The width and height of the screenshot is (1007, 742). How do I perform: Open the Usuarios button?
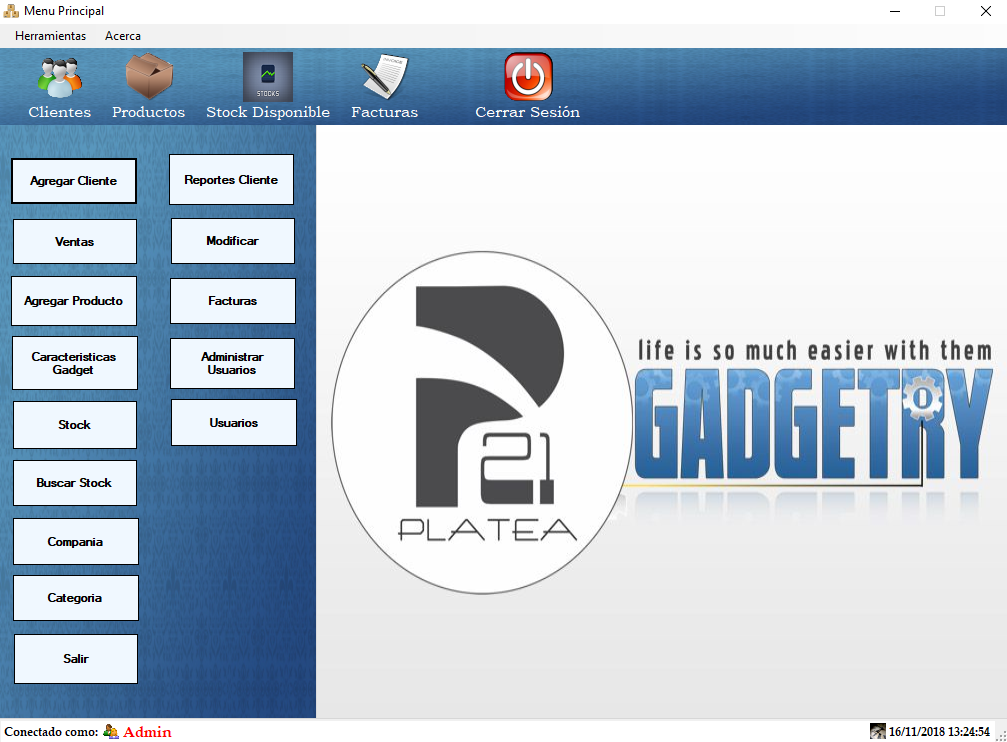(x=234, y=423)
